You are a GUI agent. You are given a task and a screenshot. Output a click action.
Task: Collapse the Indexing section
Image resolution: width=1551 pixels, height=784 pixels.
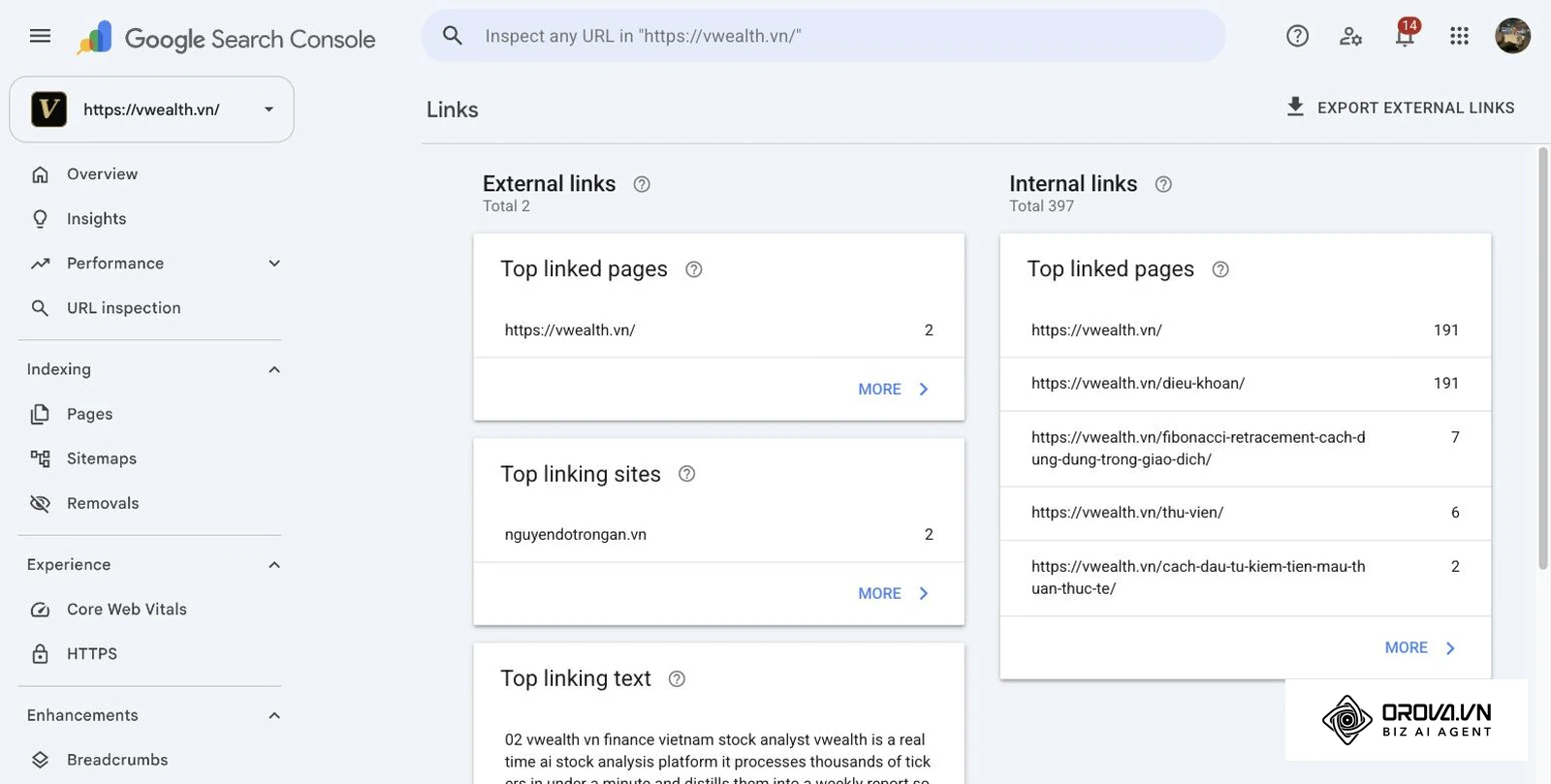[x=274, y=369]
